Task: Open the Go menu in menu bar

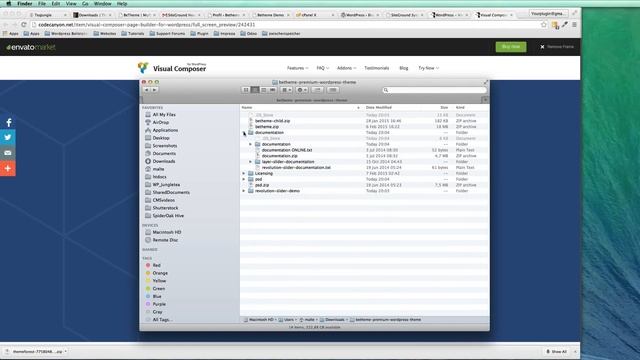Action: pos(85,4)
